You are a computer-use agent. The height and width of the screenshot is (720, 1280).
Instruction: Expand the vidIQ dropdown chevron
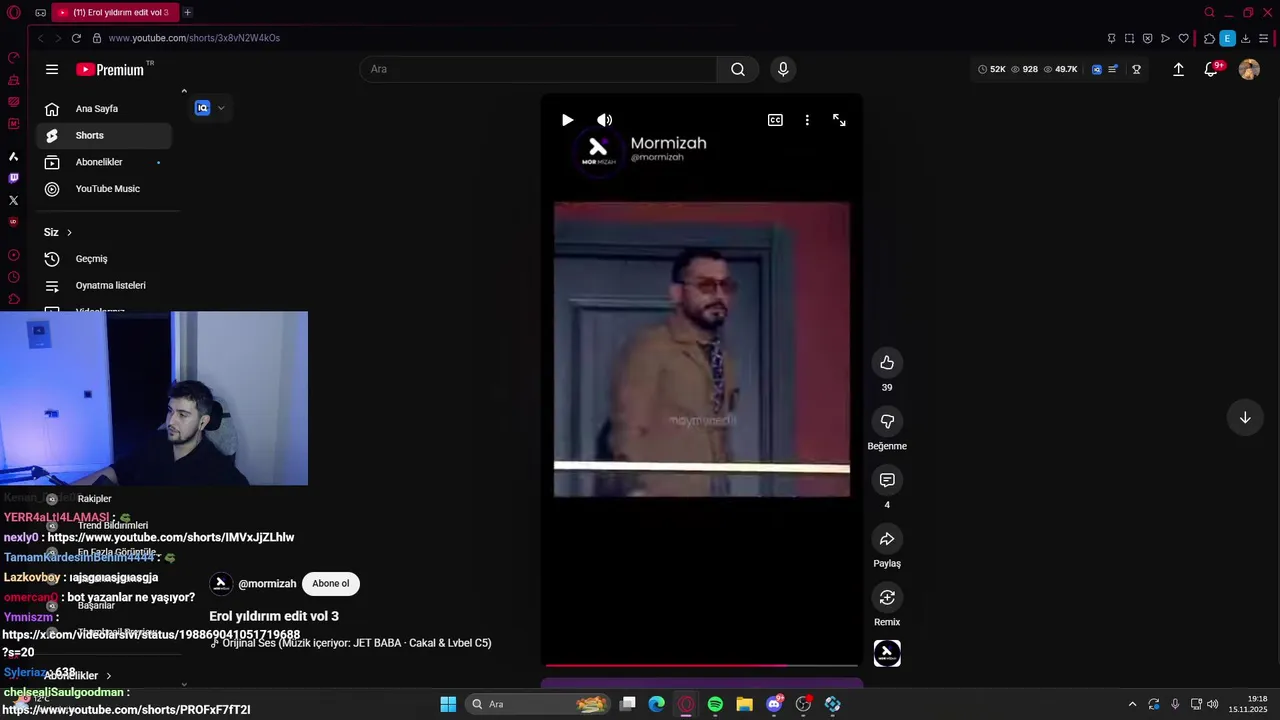click(x=221, y=108)
